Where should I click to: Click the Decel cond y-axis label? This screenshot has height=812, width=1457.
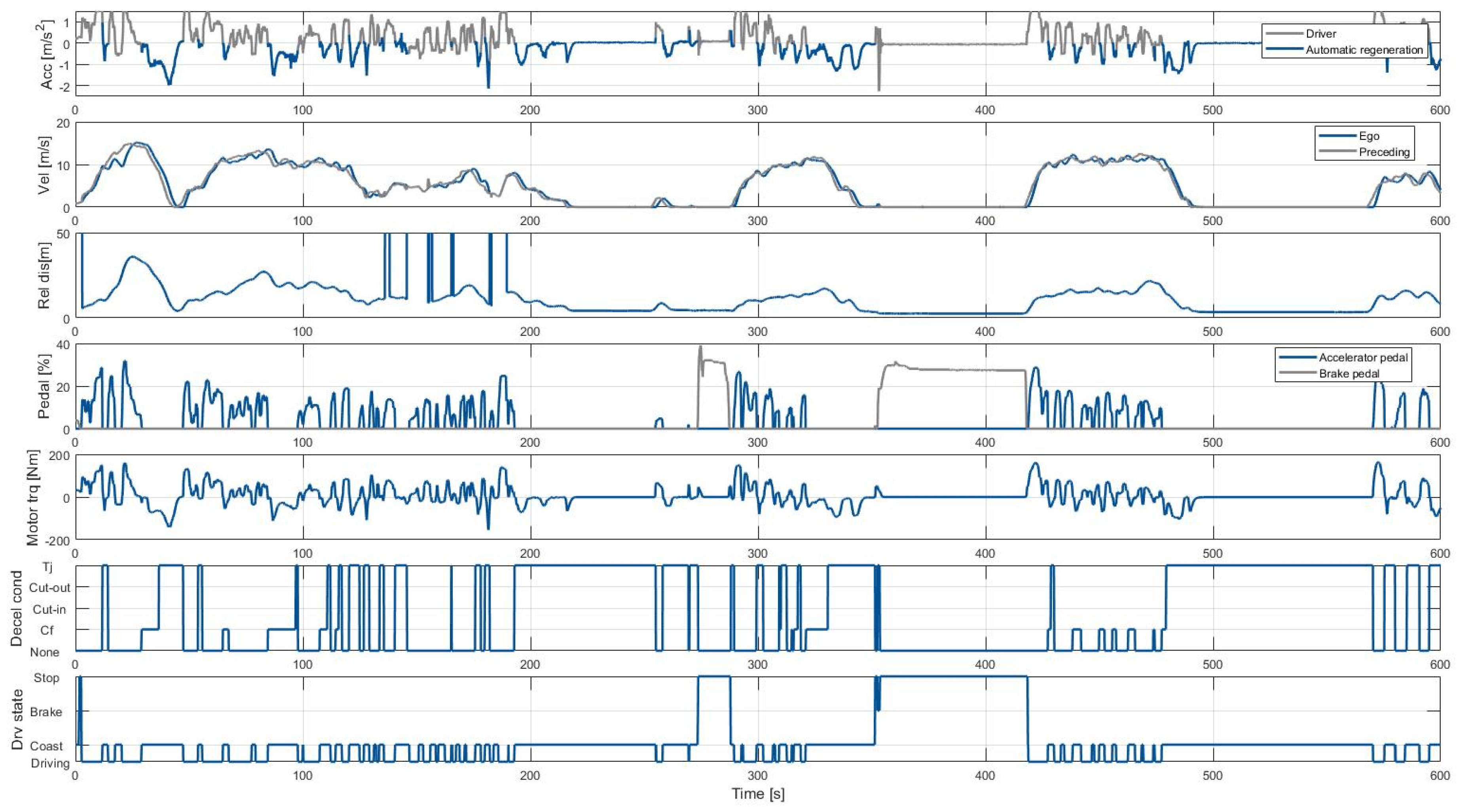pos(16,608)
